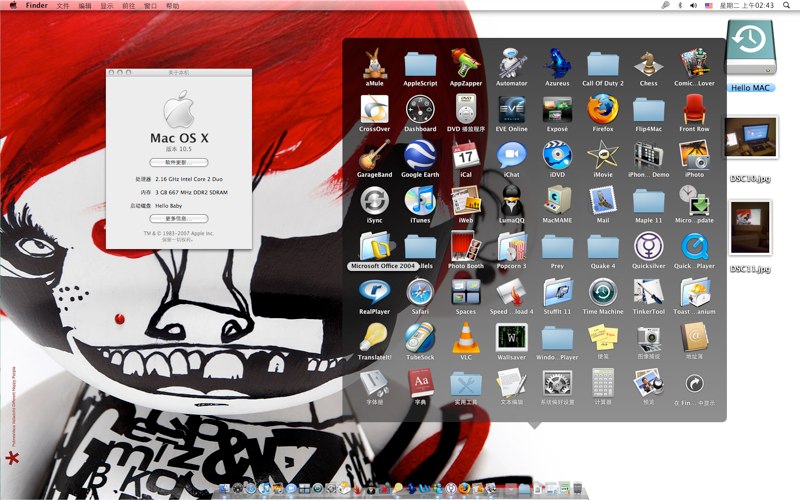Select the DSC11.jpg desktop thumbnail
The height and width of the screenshot is (500, 800).
click(x=750, y=228)
